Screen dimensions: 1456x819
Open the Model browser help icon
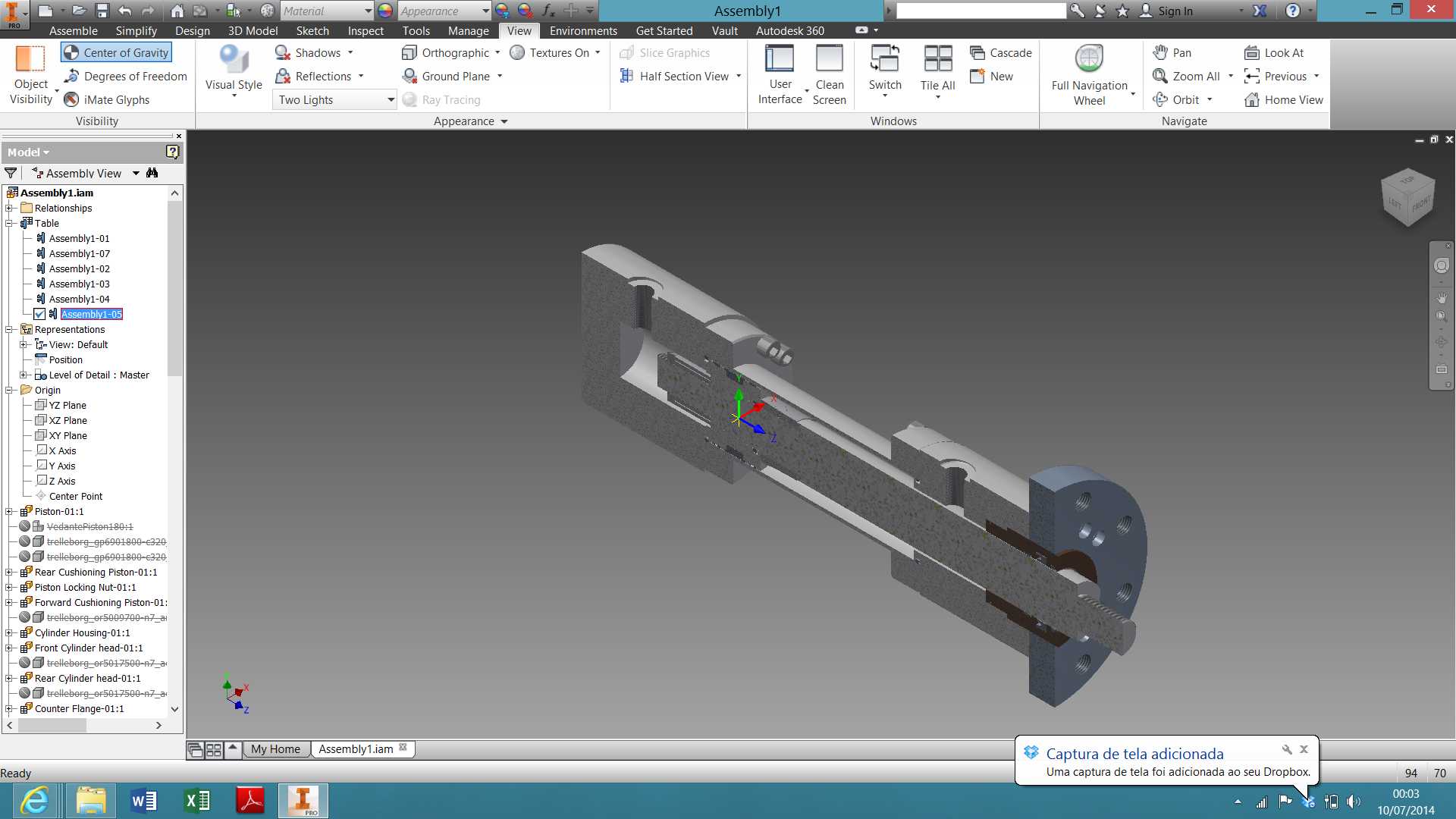[172, 152]
